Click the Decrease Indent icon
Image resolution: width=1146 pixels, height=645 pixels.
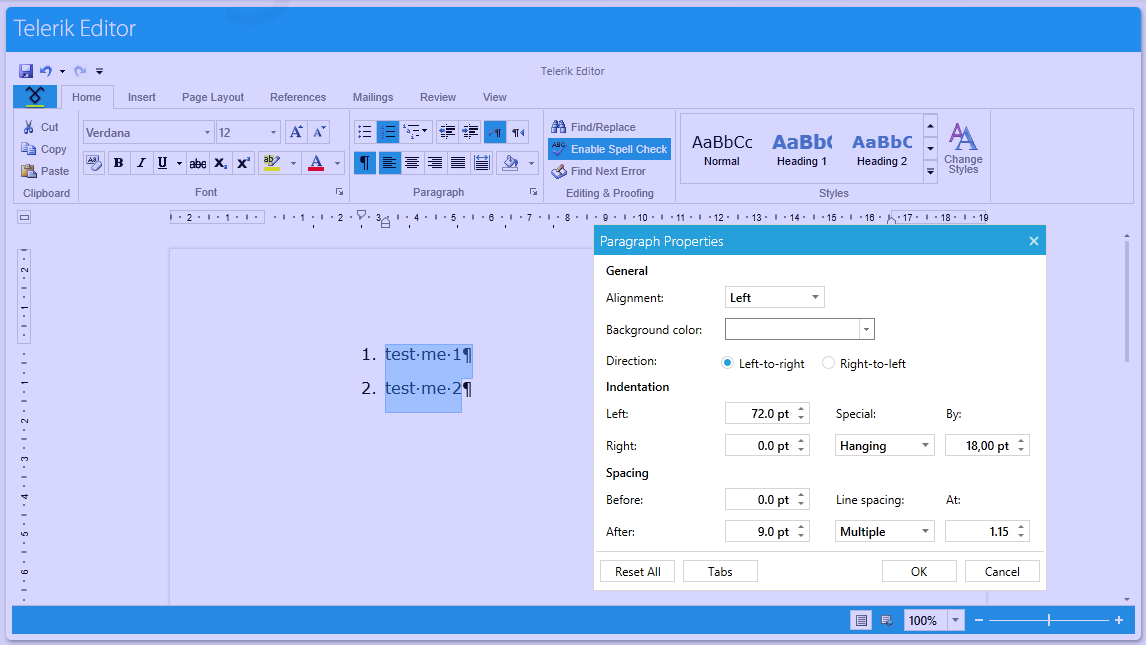[447, 132]
